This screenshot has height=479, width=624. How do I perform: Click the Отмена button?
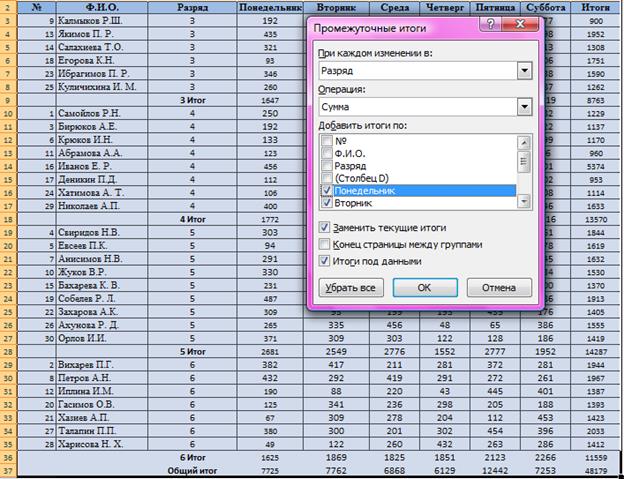tap(497, 288)
